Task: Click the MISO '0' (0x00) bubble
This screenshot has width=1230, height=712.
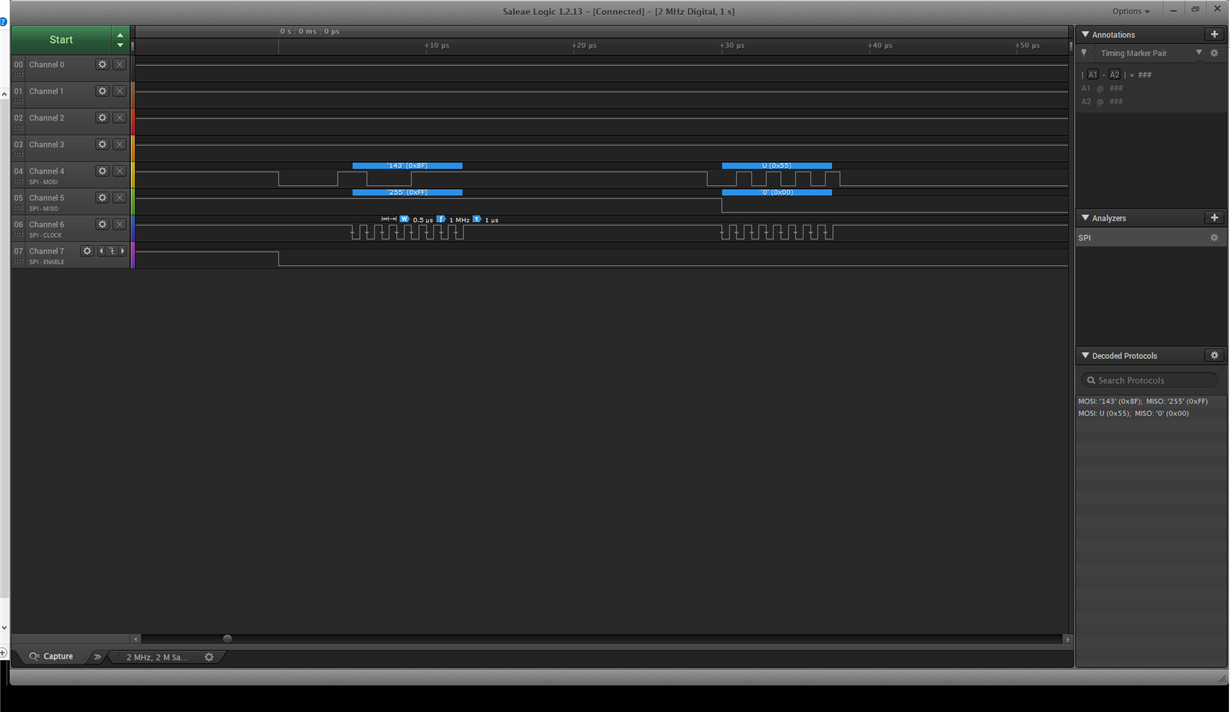Action: pos(777,192)
